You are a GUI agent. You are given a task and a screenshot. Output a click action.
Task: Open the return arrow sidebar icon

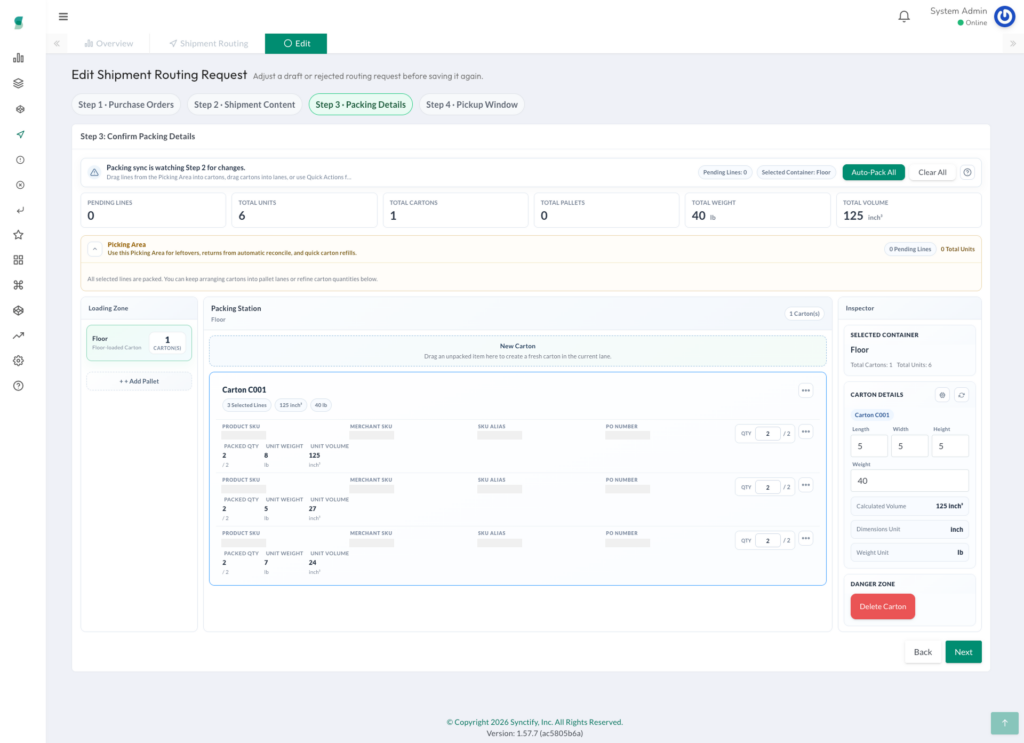20,210
